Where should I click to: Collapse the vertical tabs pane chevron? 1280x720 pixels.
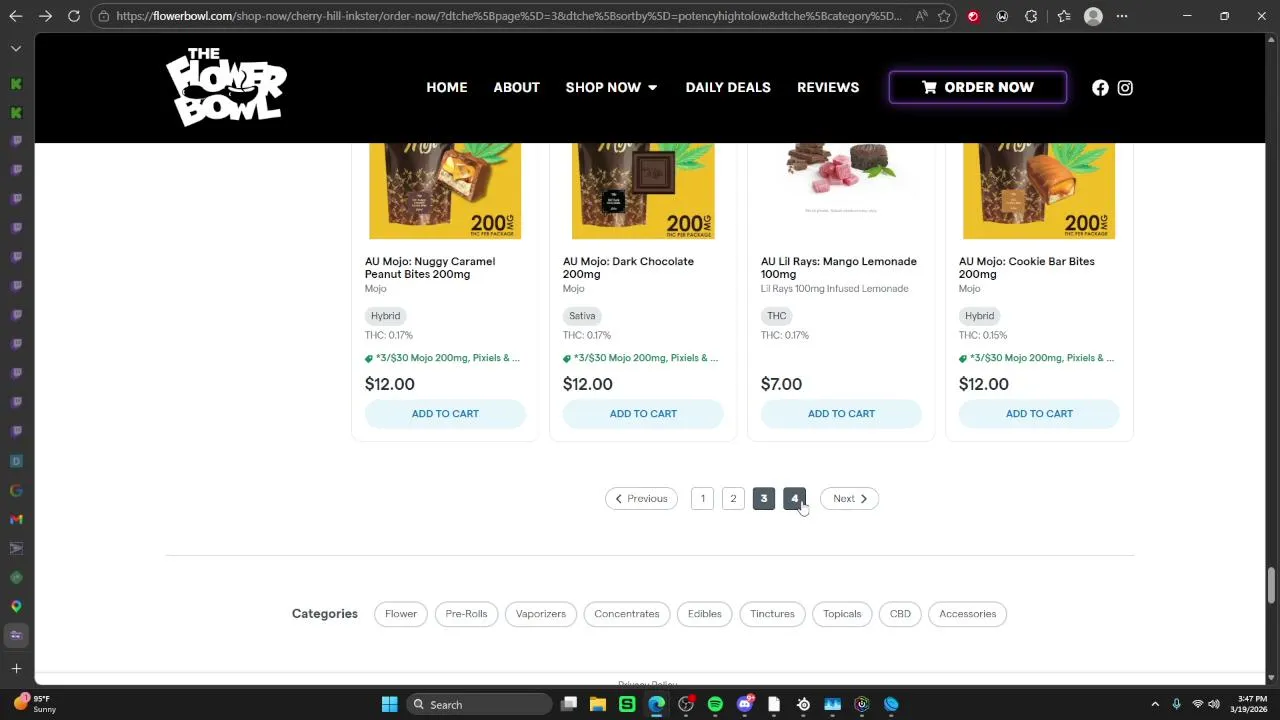(x=16, y=48)
